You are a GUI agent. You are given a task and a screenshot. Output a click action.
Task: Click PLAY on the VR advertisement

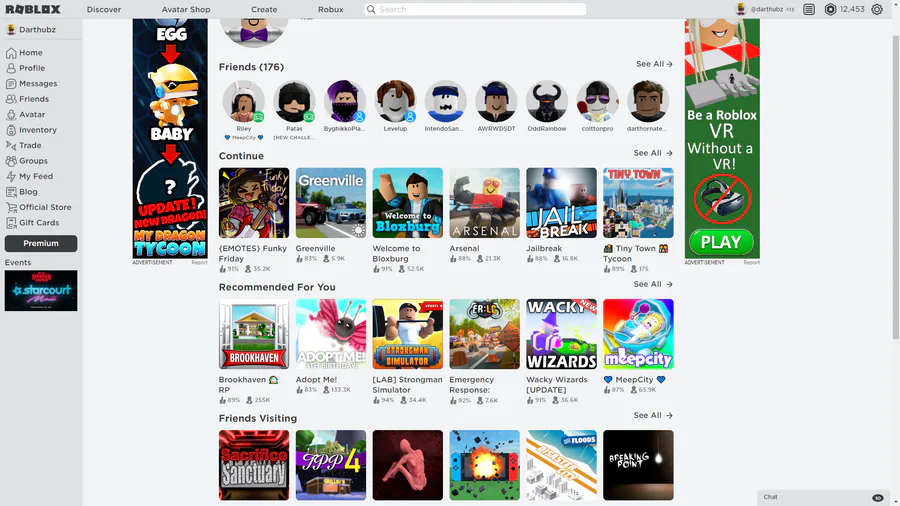721,242
